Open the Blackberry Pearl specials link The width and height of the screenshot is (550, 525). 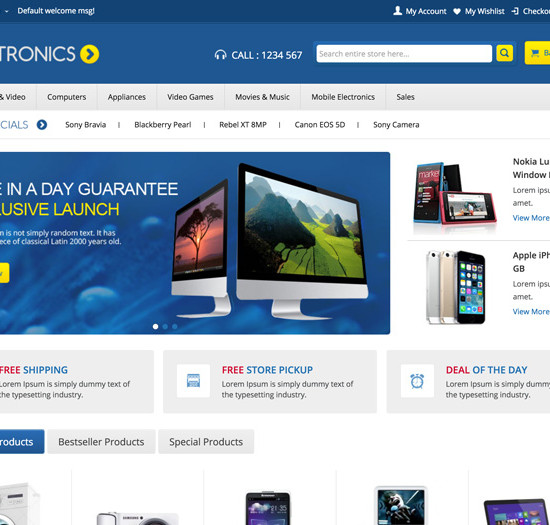coord(163,125)
